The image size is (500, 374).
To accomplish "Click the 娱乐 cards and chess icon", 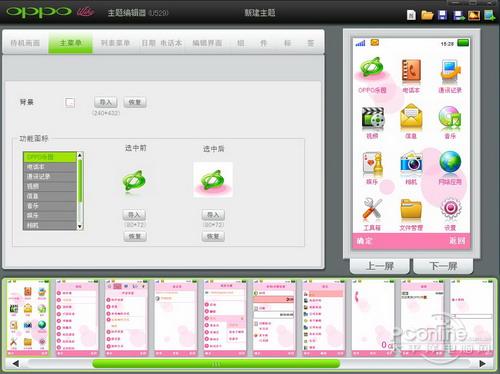I will pos(372,163).
